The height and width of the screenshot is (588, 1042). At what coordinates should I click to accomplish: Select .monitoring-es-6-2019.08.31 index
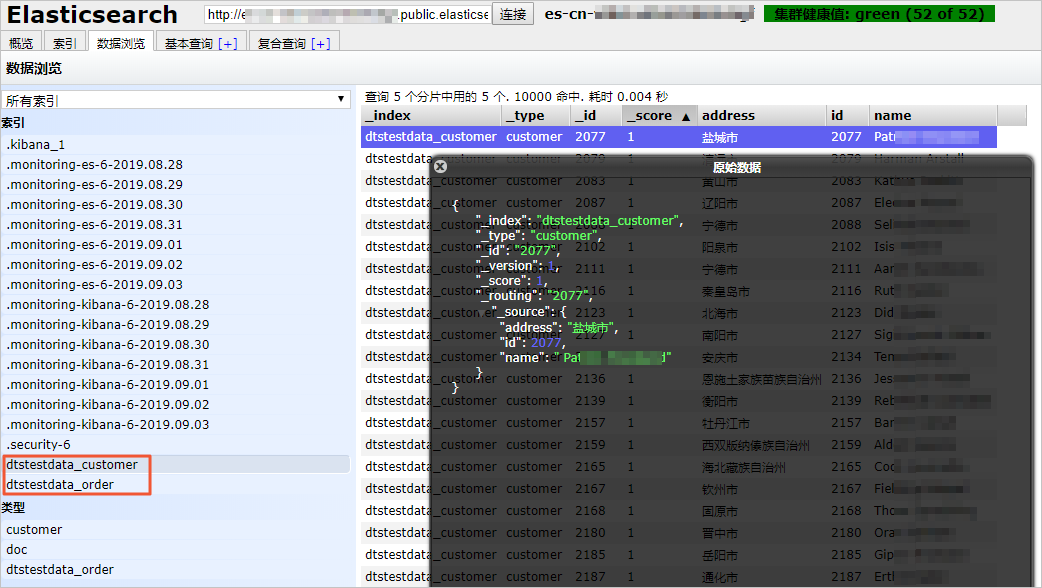[x=176, y=224]
